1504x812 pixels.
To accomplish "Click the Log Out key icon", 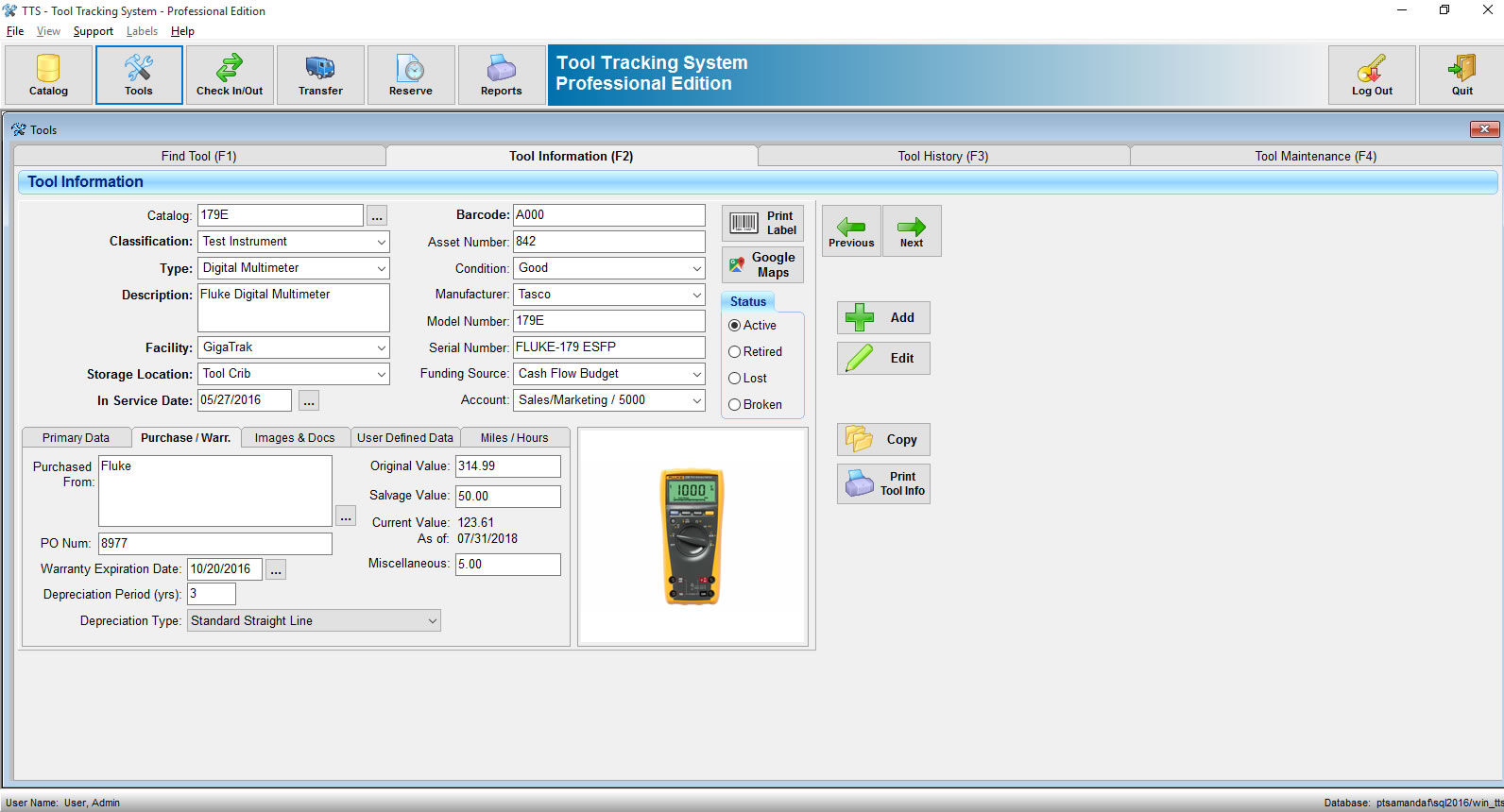I will [x=1372, y=68].
